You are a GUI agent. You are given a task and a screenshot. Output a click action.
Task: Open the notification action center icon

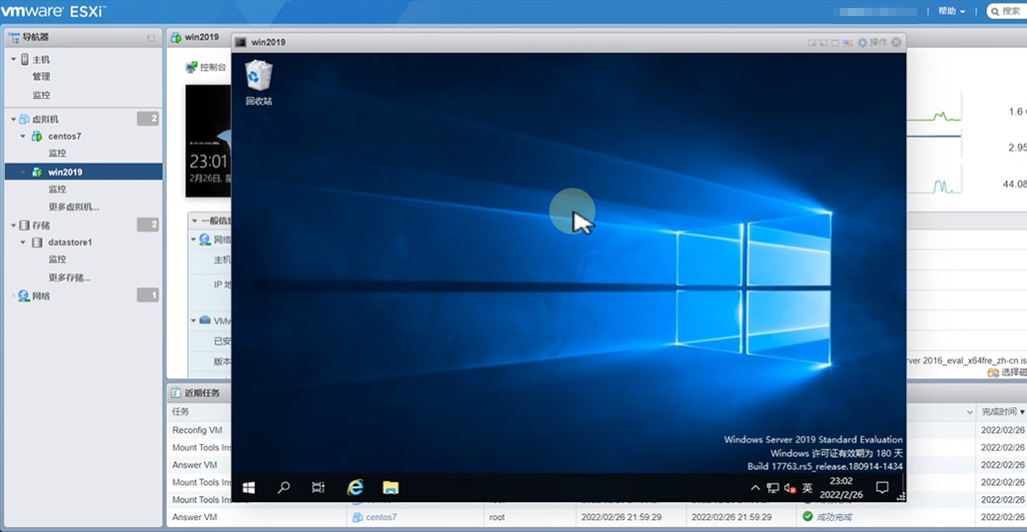[882, 488]
